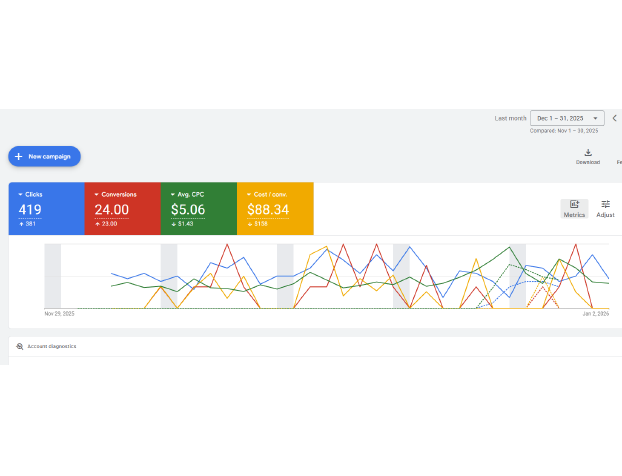Click the Adjust sliders icon

[605, 204]
